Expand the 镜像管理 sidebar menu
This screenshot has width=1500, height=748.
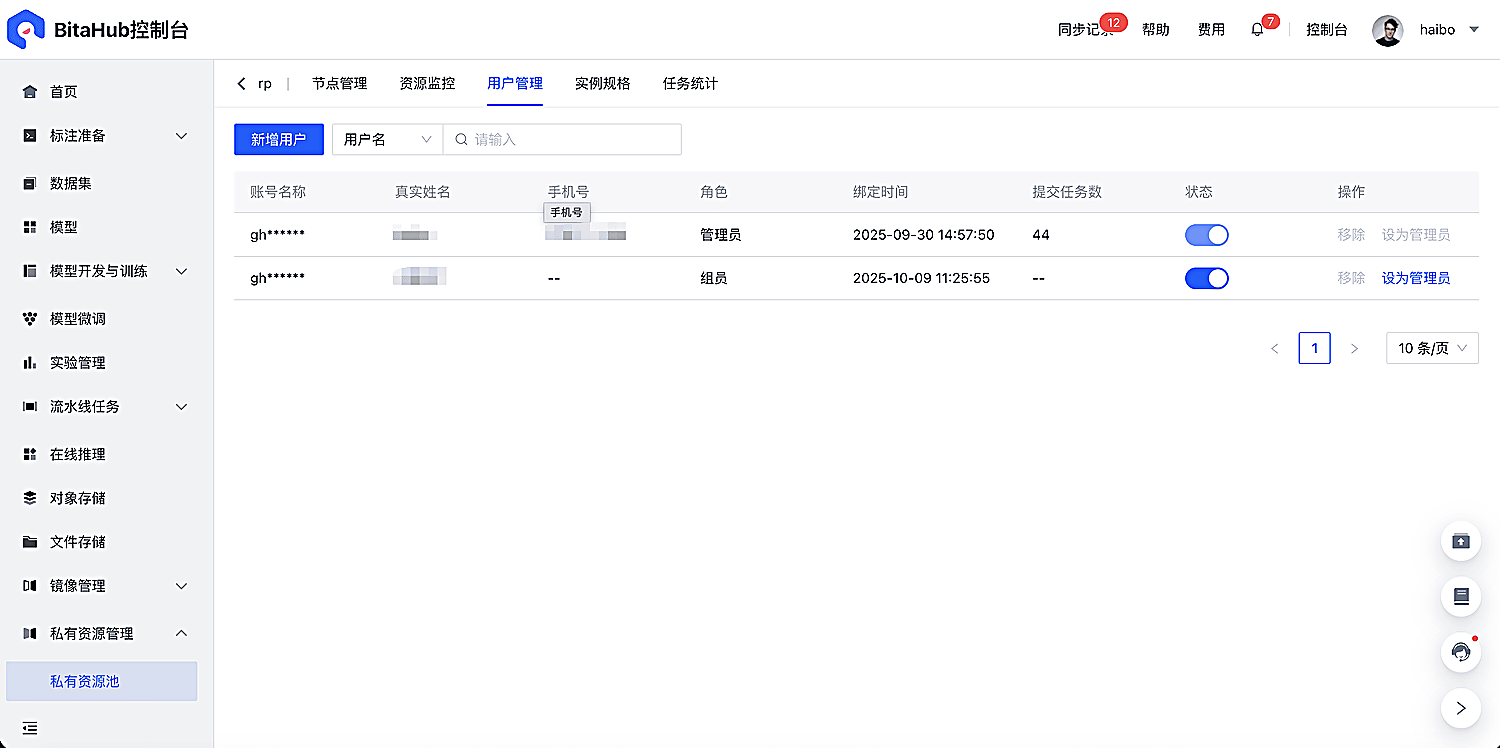pos(181,586)
